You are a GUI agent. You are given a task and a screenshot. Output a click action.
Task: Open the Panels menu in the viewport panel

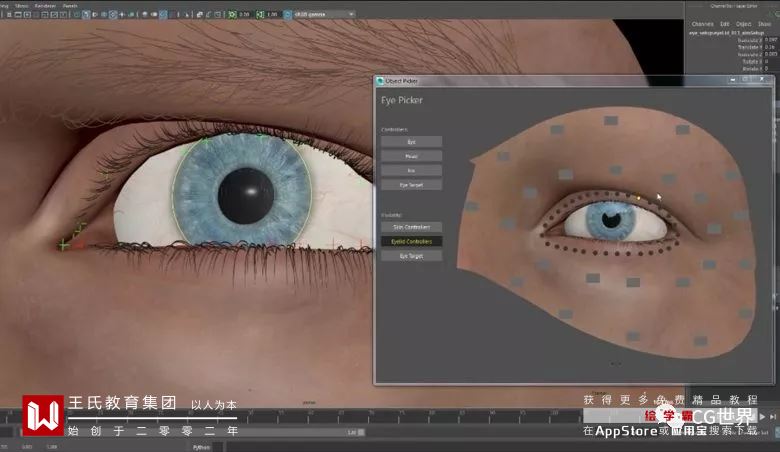click(70, 5)
